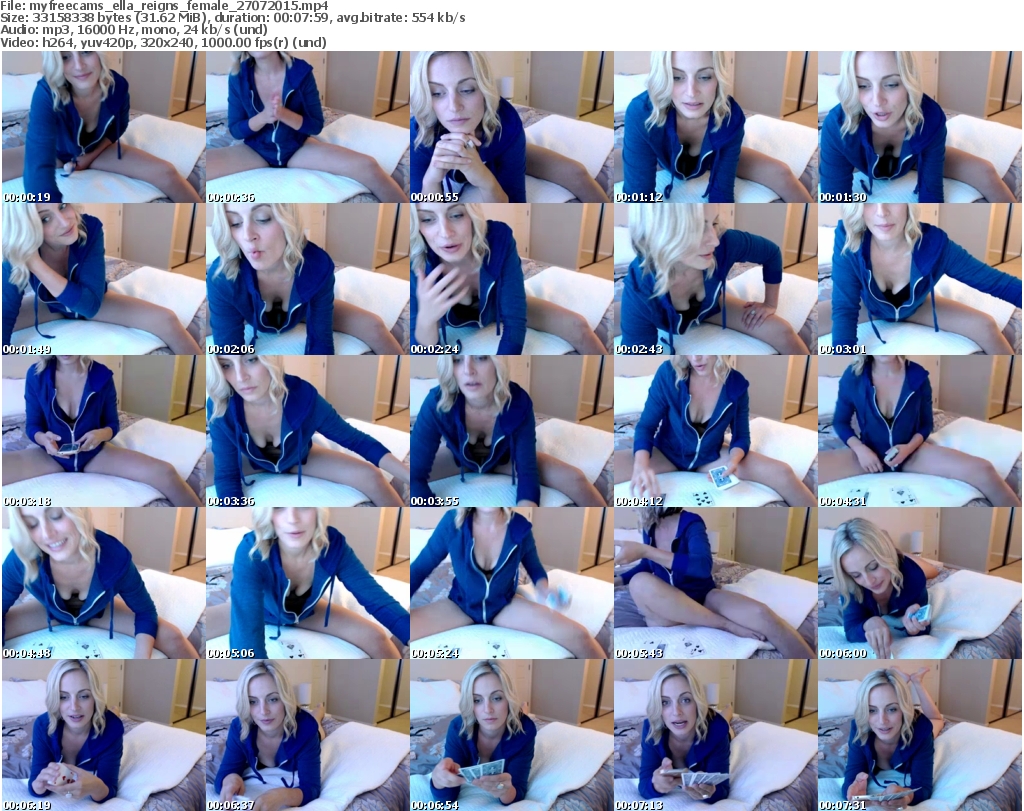Select the thumbnail stamped 00:03:36
The height and width of the screenshot is (811, 1024).
(308, 432)
